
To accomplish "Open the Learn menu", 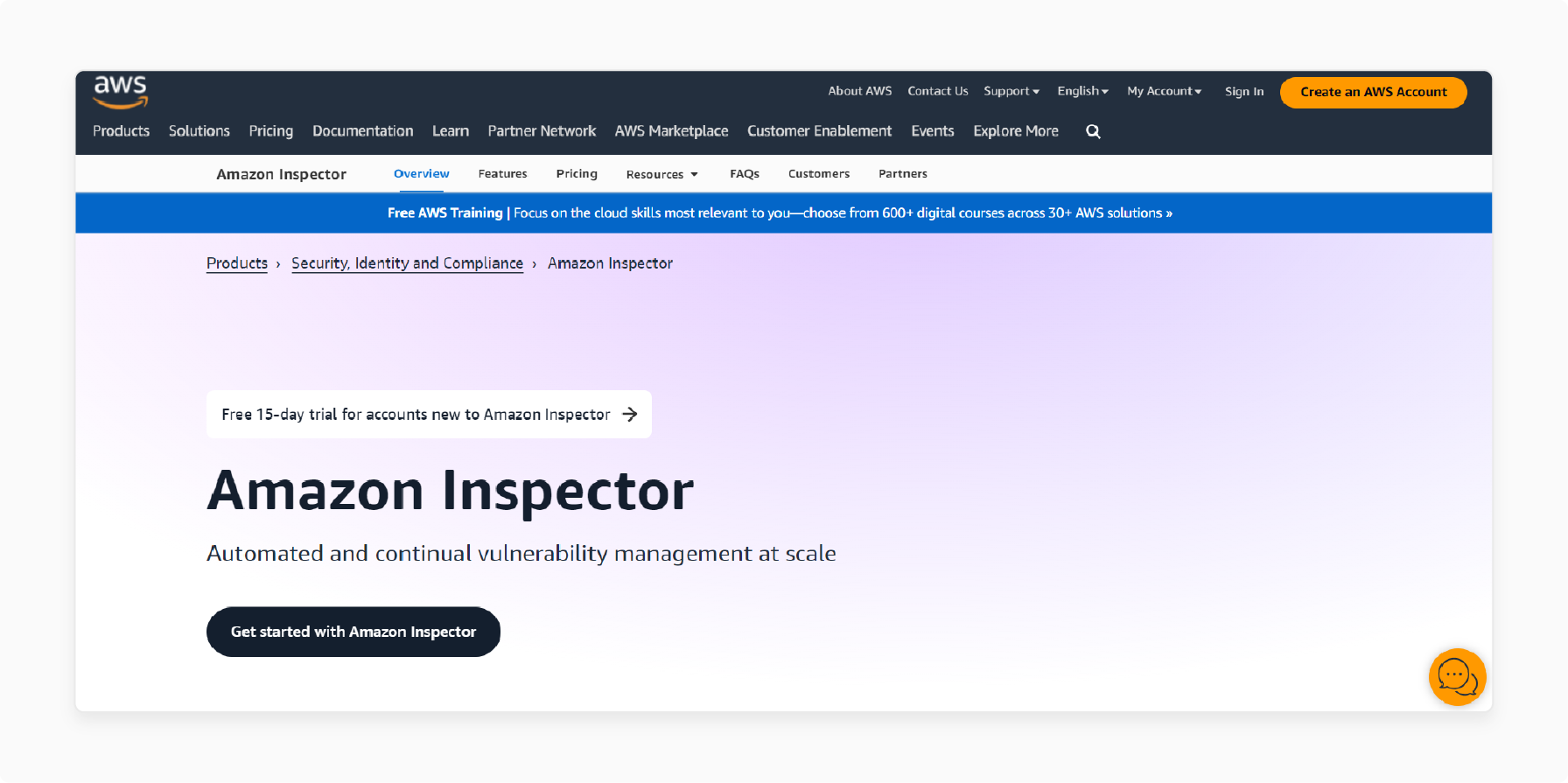I will point(451,131).
